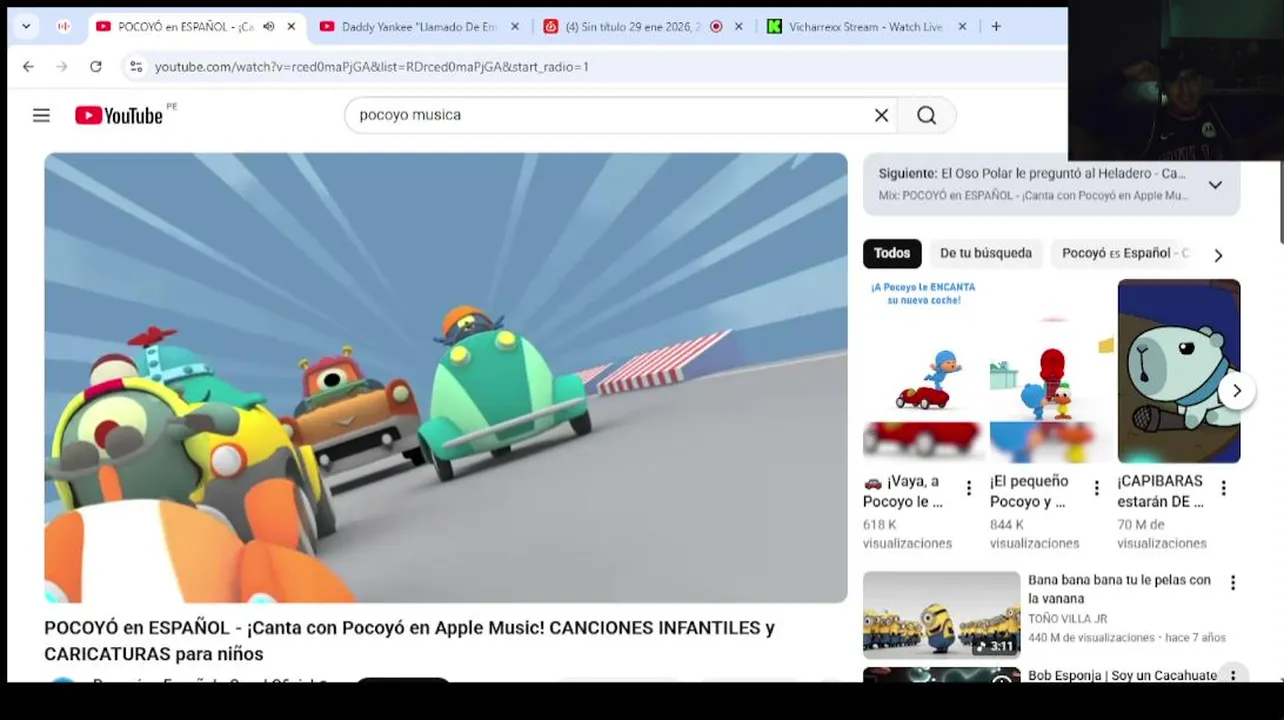Open a new browser tab
The width and height of the screenshot is (1284, 720).
[995, 27]
